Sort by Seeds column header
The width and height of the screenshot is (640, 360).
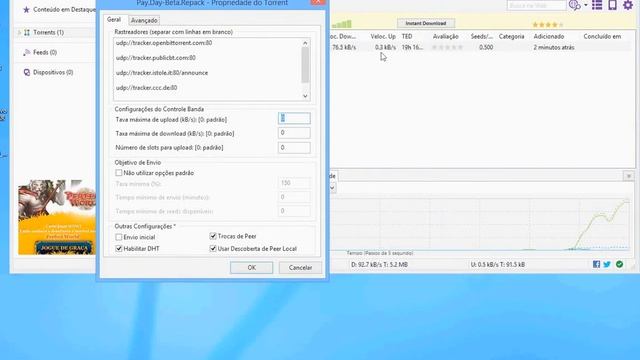point(482,36)
